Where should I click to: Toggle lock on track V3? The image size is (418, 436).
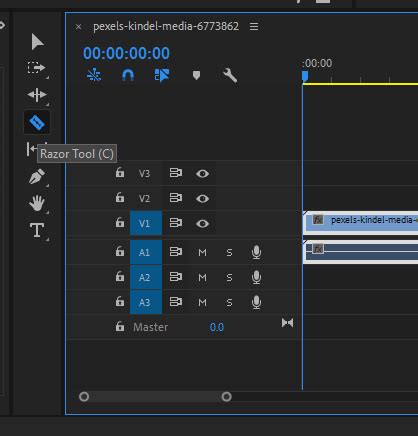120,173
